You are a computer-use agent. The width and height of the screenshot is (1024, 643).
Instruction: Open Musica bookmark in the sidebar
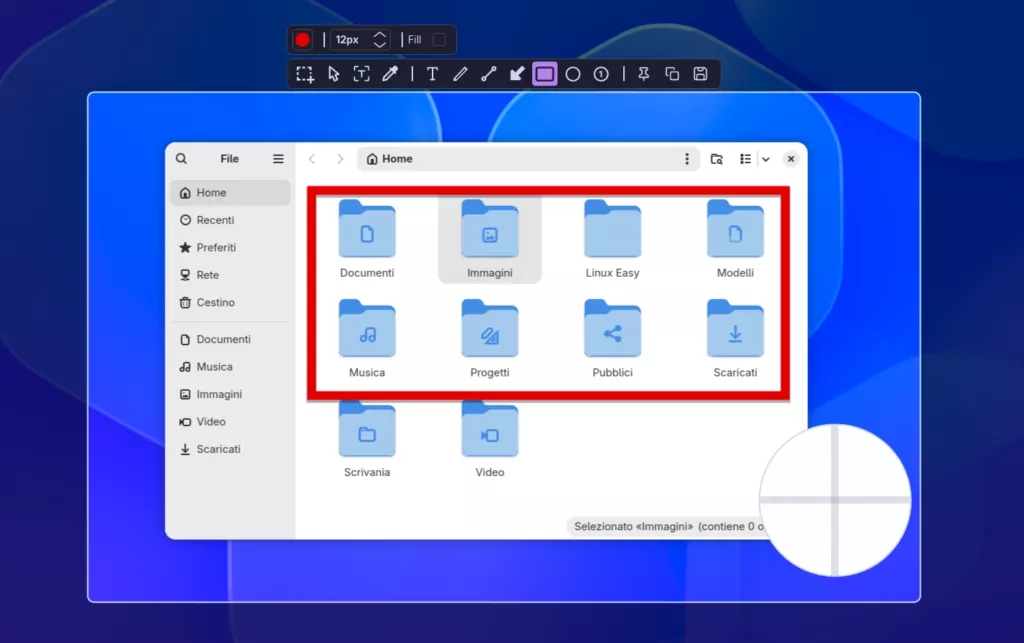pyautogui.click(x=230, y=367)
